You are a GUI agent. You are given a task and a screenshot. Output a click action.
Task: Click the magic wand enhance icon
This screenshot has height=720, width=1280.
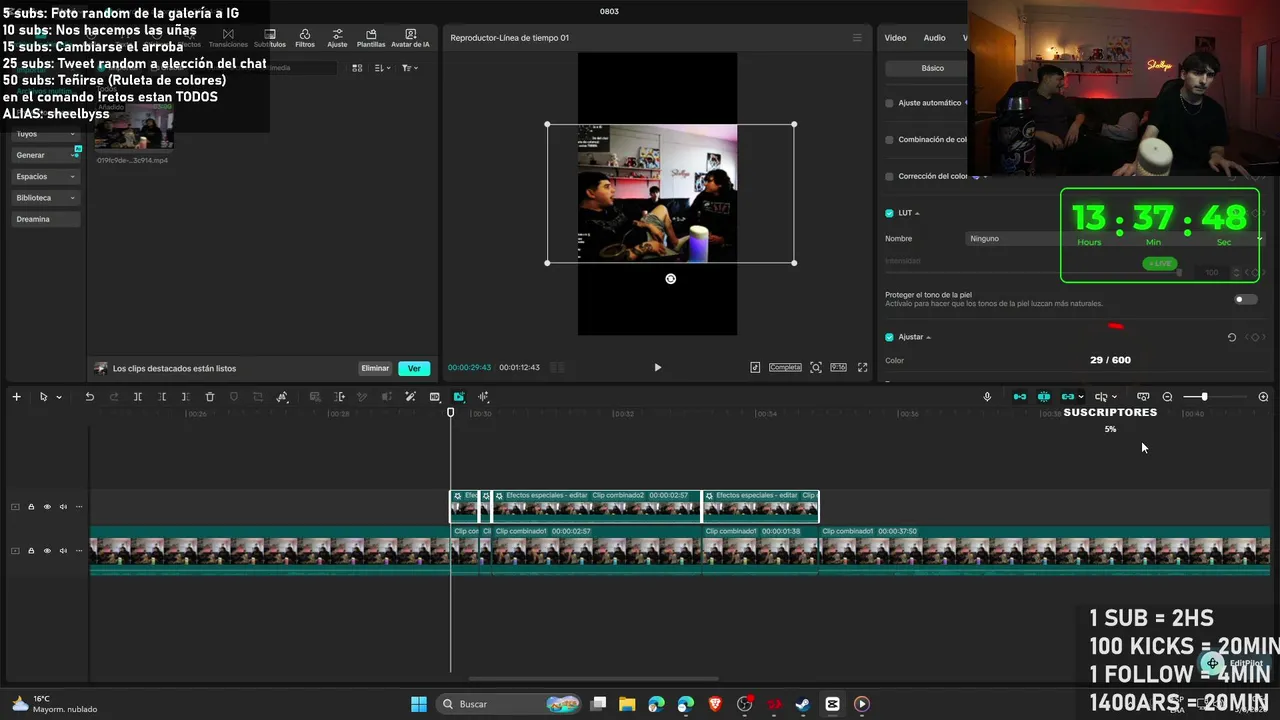pos(410,397)
